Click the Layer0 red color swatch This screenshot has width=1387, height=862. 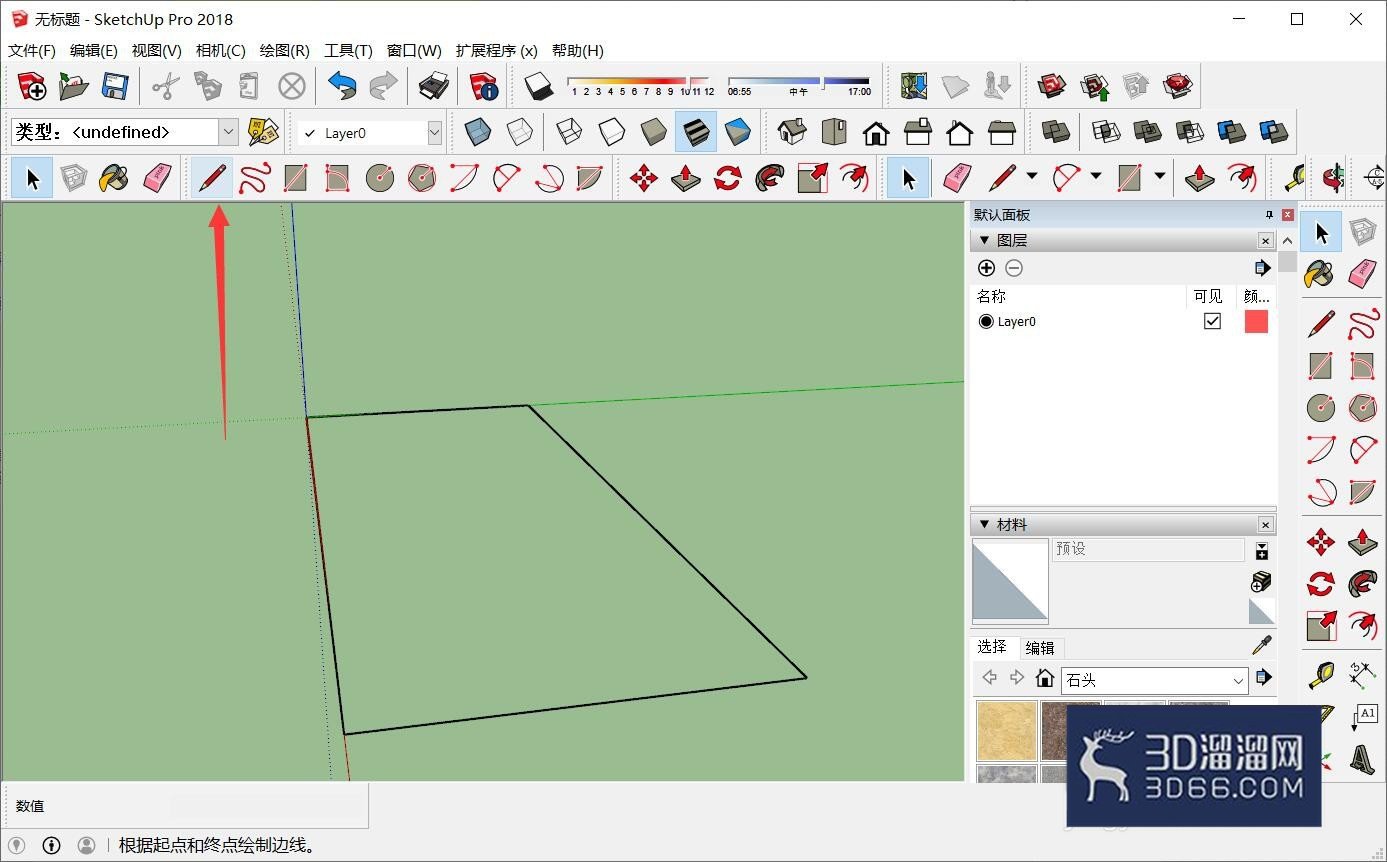tap(1256, 321)
